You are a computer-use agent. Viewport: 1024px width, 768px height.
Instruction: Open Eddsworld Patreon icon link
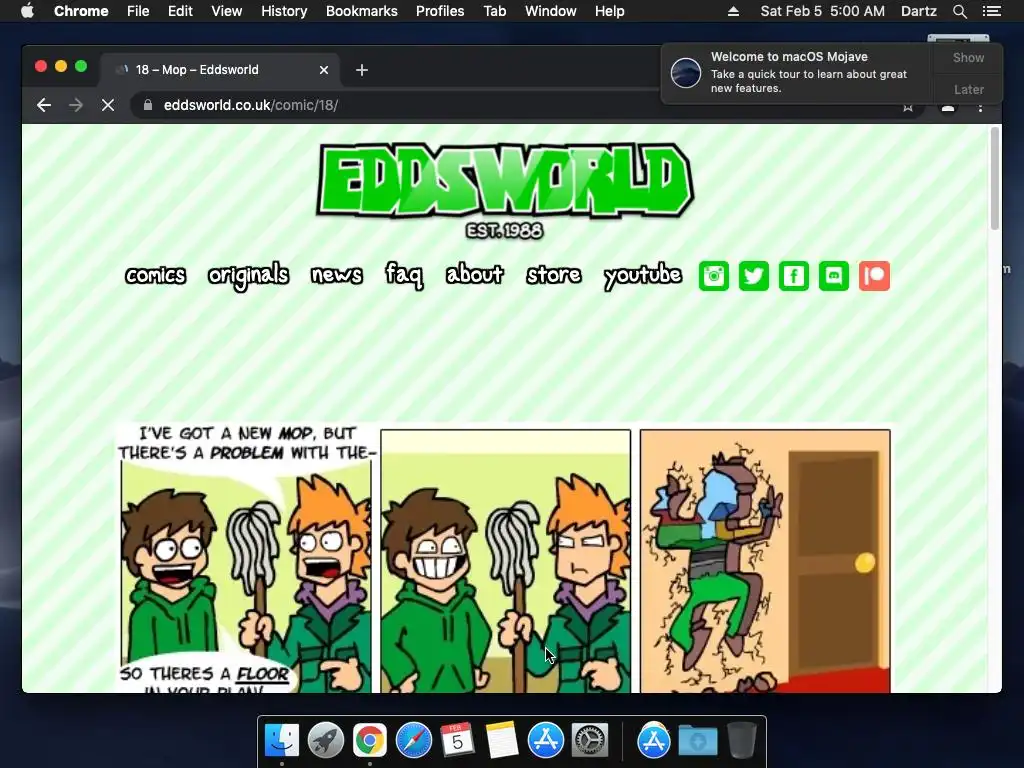click(874, 276)
